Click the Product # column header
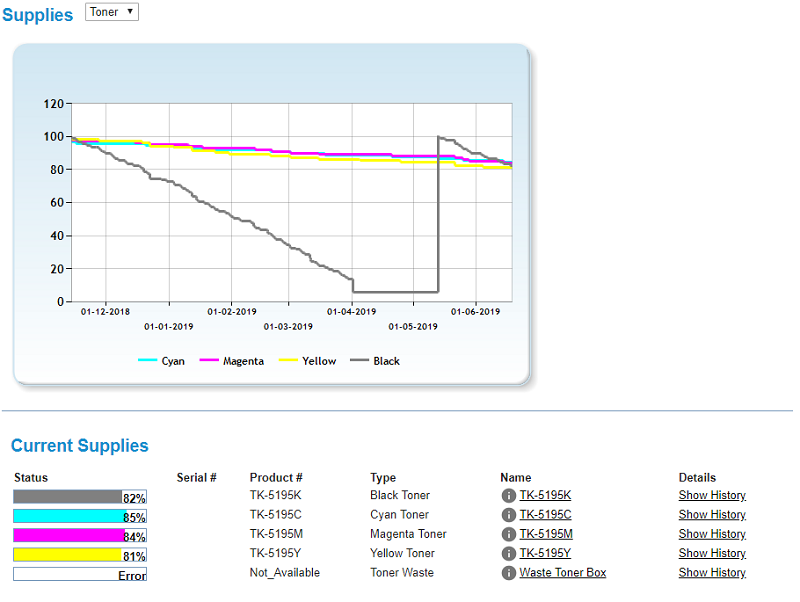 click(x=276, y=478)
